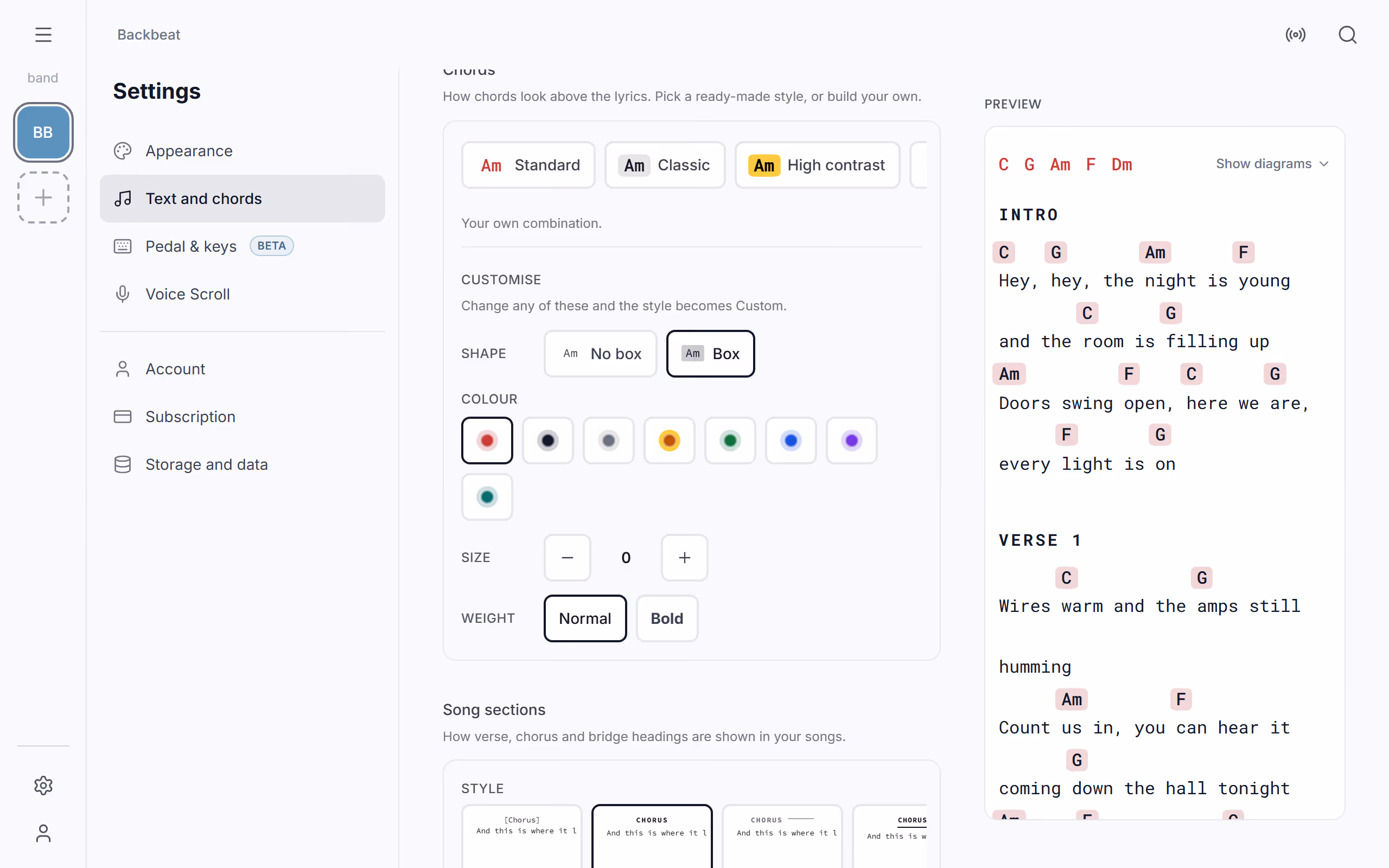
Task: Pick the green chord colour swatch
Action: click(x=730, y=441)
